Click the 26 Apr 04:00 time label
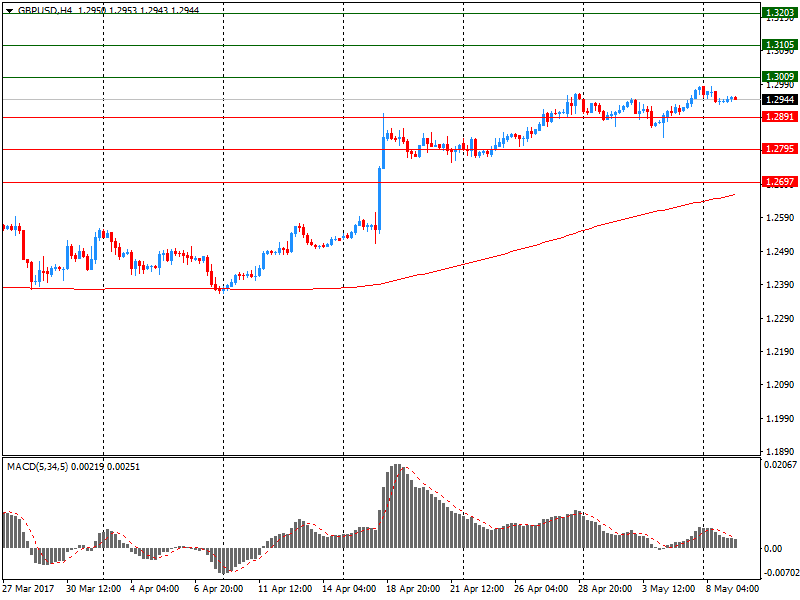This screenshot has height=600, width=800. coord(541,589)
